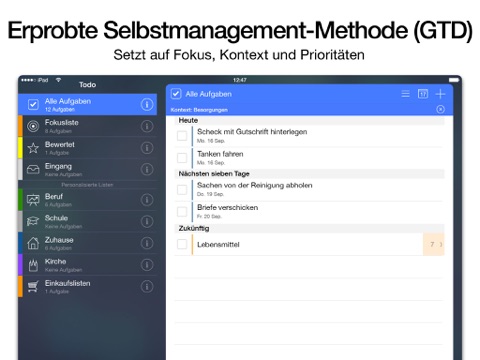Click the Kirche church icon
Image resolution: width=480 pixels, height=360 pixels.
(x=33, y=265)
